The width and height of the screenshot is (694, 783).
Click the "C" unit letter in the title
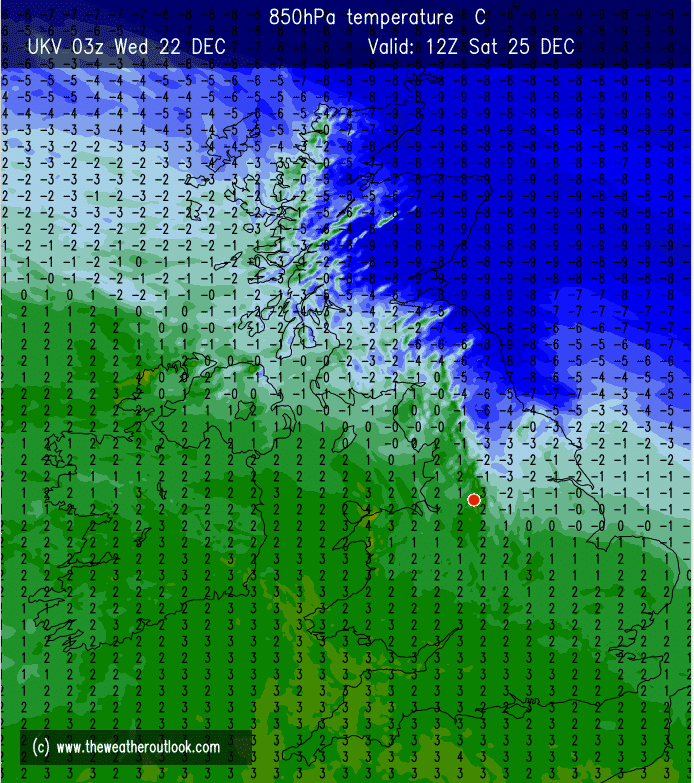481,17
